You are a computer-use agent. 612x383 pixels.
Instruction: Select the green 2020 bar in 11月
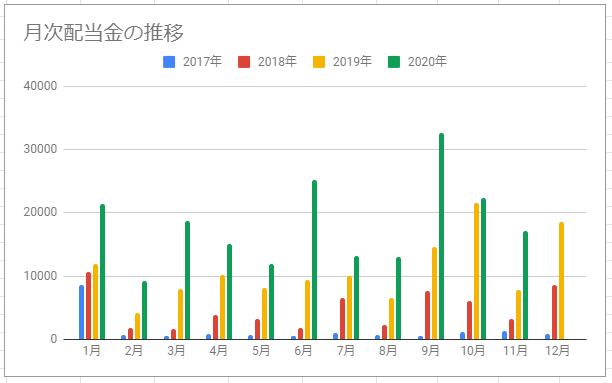point(526,285)
